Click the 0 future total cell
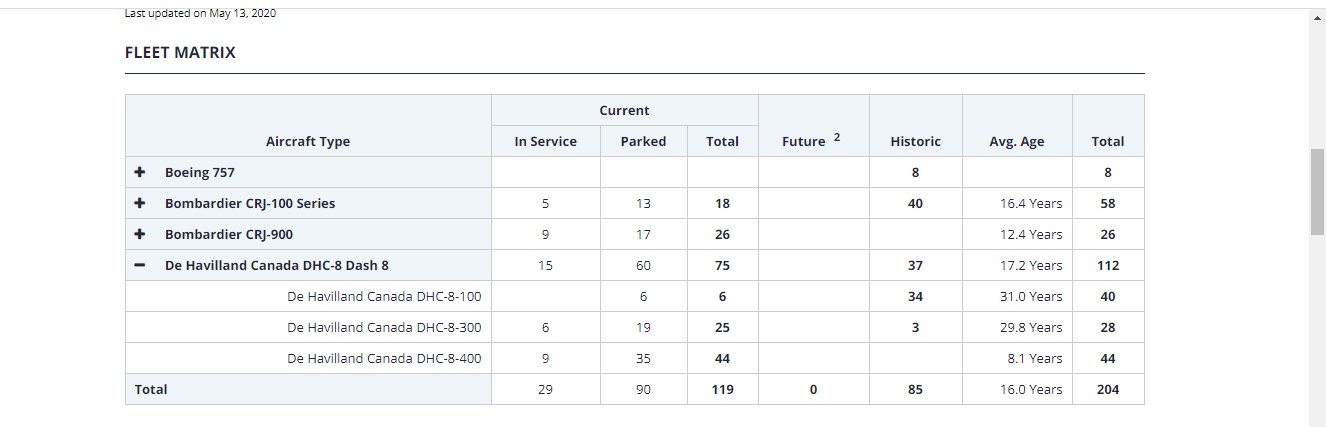Image resolution: width=1326 pixels, height=427 pixels. [813, 389]
